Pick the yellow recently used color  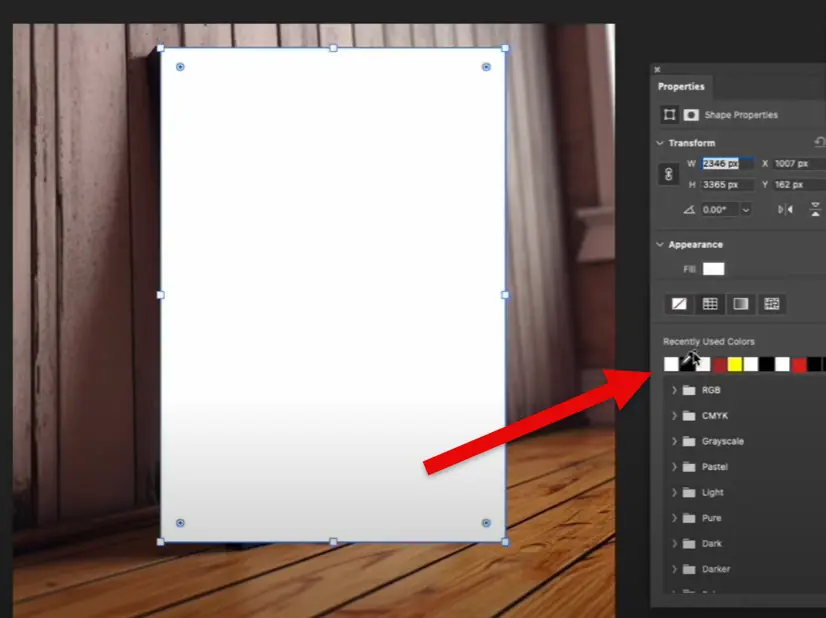pos(735,364)
